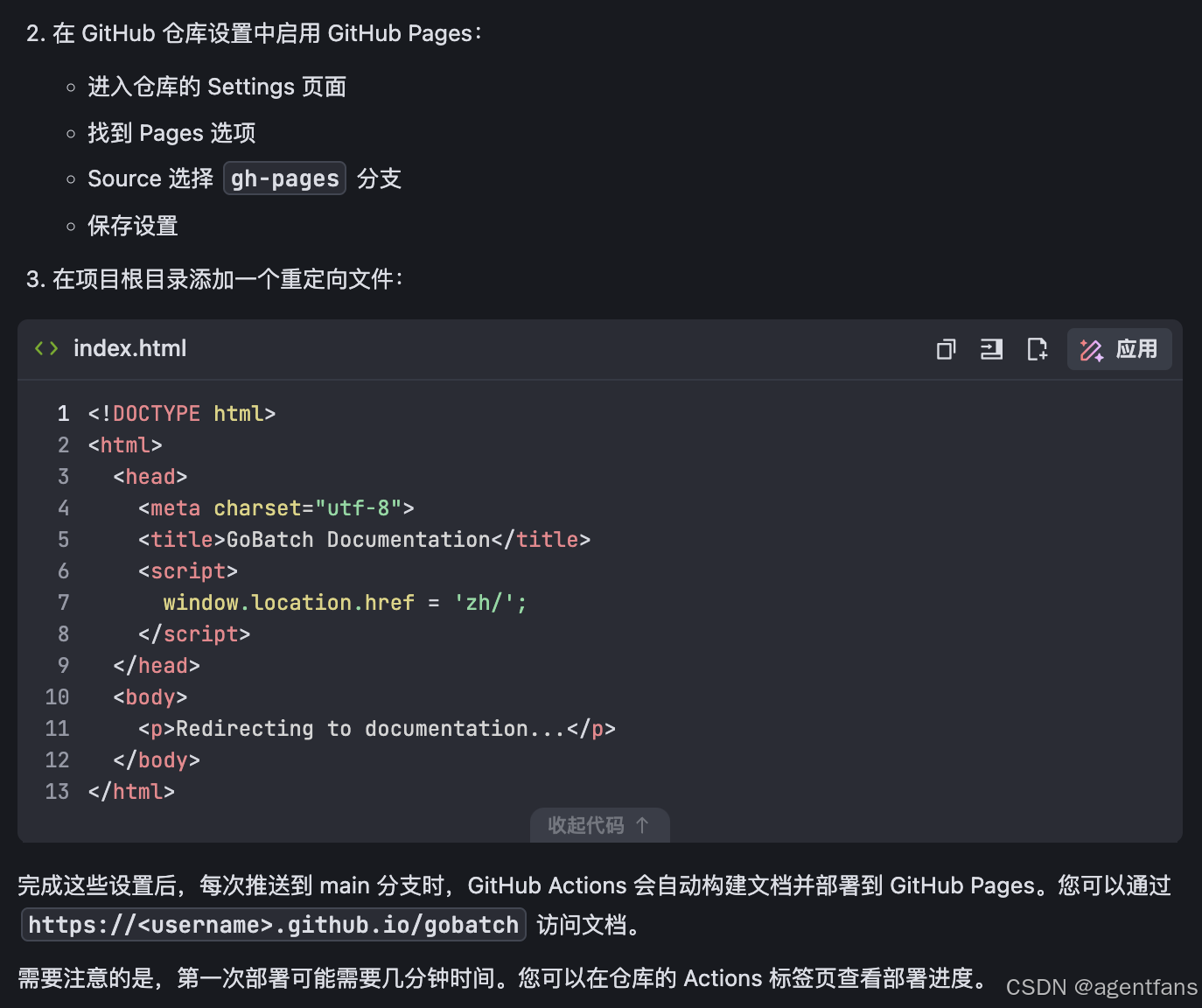Viewport: 1202px width, 1008px height.
Task: Click the GoBatch Documentation title line
Action: tap(364, 539)
